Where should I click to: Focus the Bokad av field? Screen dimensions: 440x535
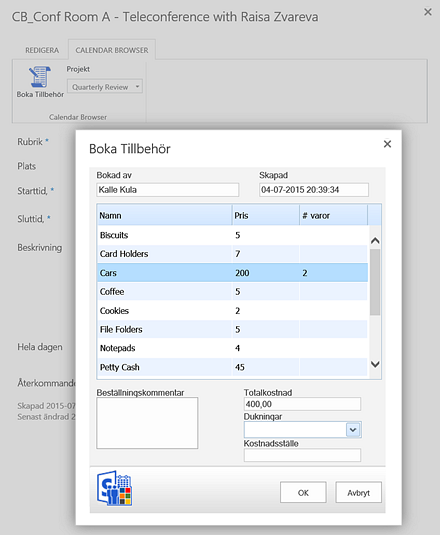pyautogui.click(x=167, y=190)
